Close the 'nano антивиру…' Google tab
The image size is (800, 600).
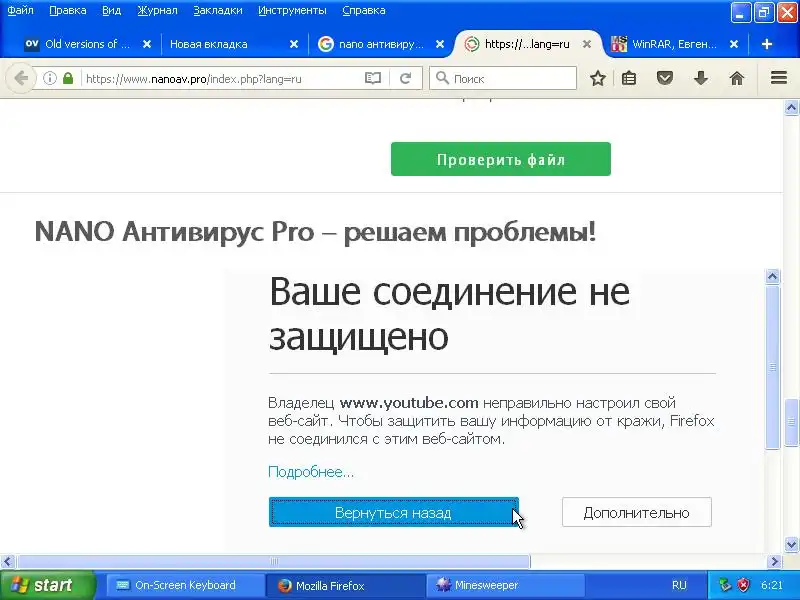click(x=440, y=44)
